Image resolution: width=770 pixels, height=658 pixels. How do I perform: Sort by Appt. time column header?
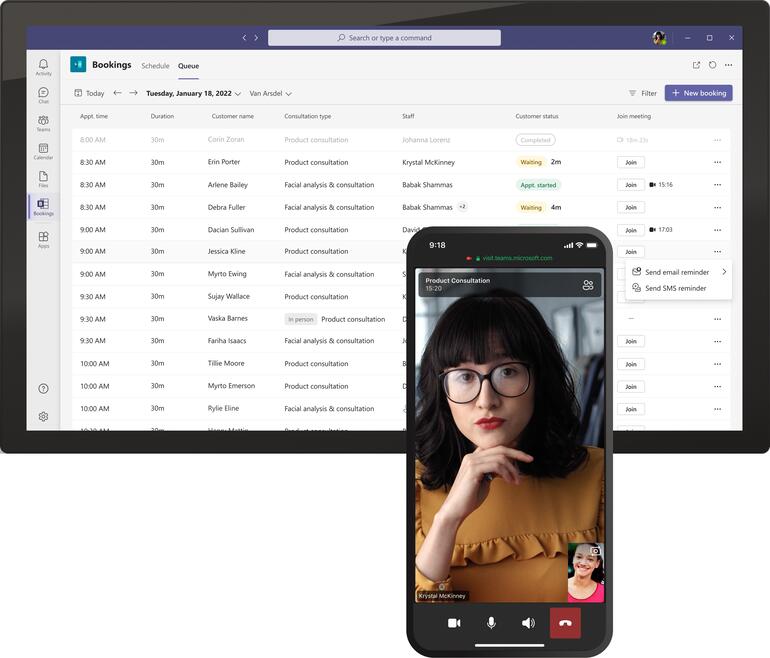94,116
